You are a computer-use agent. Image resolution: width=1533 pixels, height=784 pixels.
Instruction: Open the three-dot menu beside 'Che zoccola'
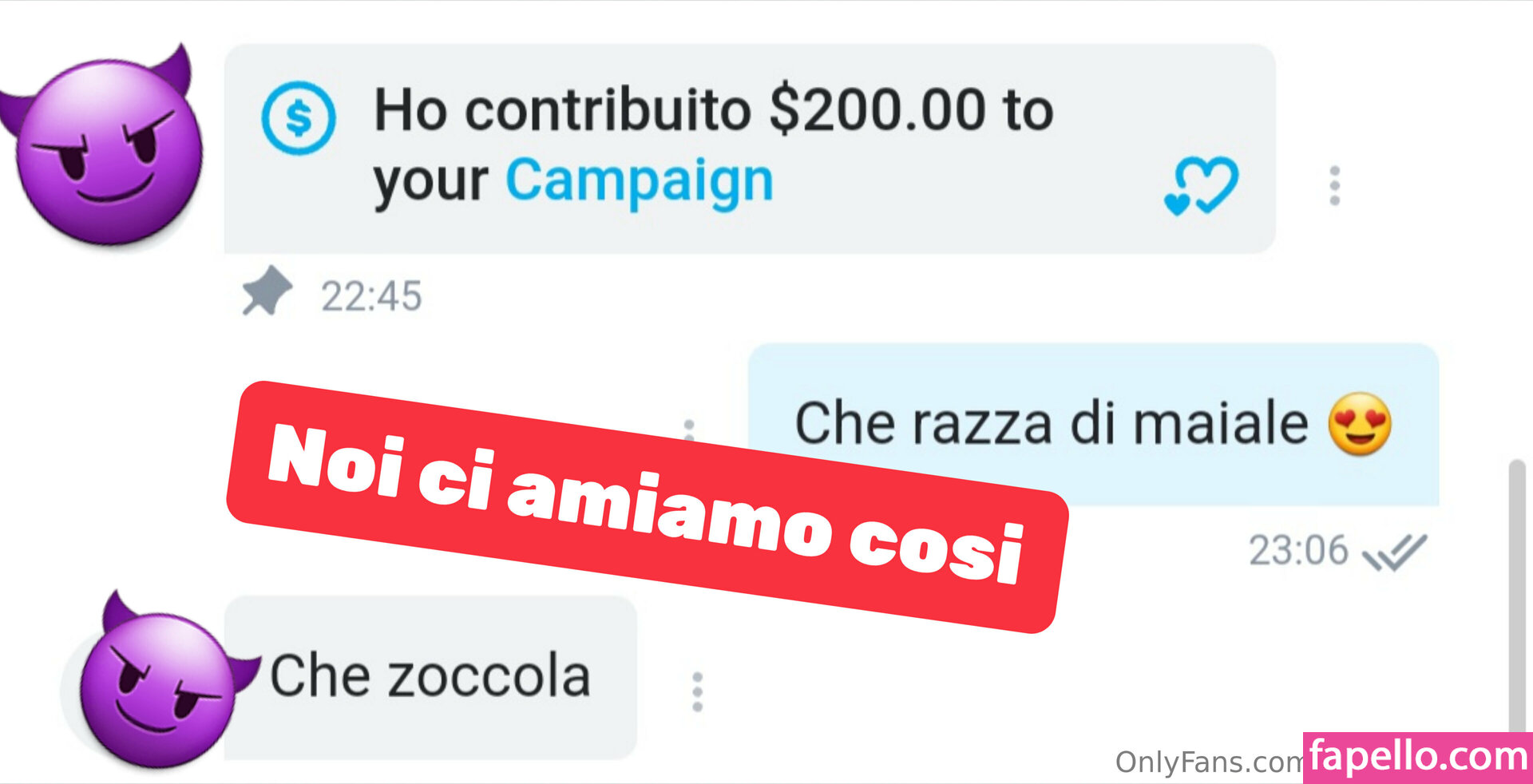tap(697, 691)
